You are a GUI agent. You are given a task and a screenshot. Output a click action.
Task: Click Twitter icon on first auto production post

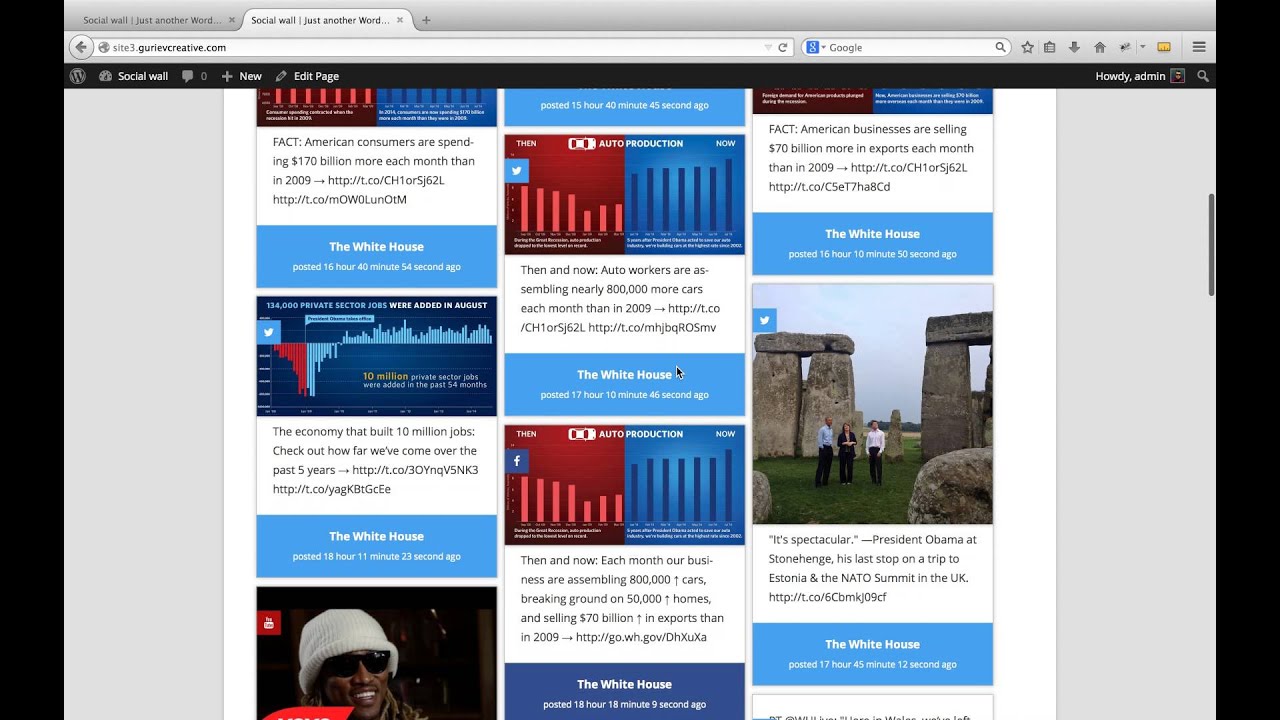[516, 170]
